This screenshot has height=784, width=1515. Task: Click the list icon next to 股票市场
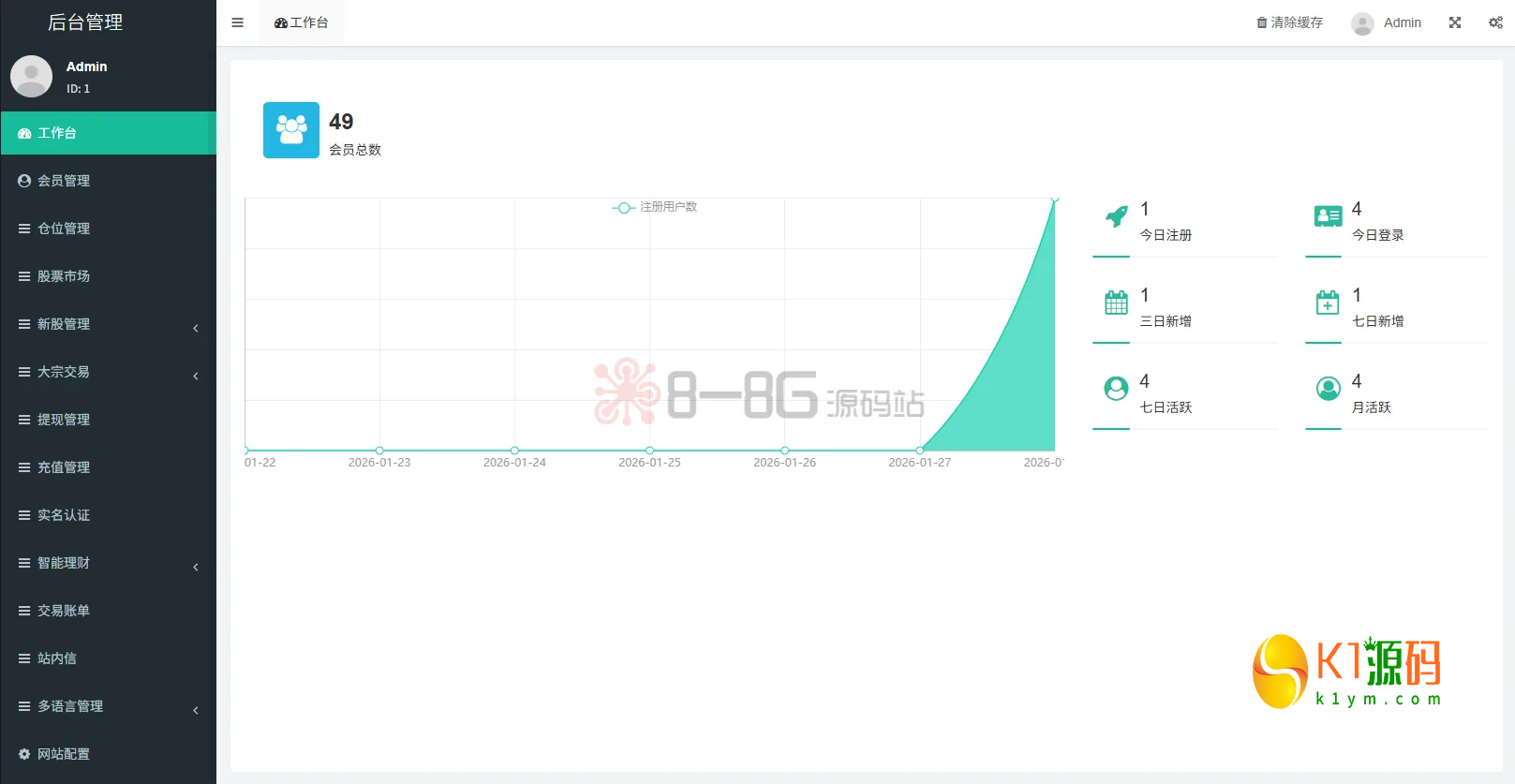24,276
